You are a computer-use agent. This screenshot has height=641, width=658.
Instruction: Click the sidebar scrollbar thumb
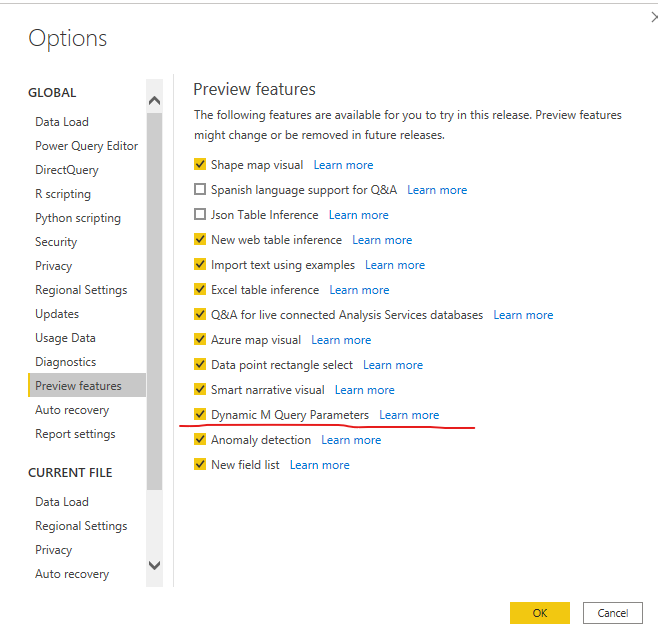154,301
